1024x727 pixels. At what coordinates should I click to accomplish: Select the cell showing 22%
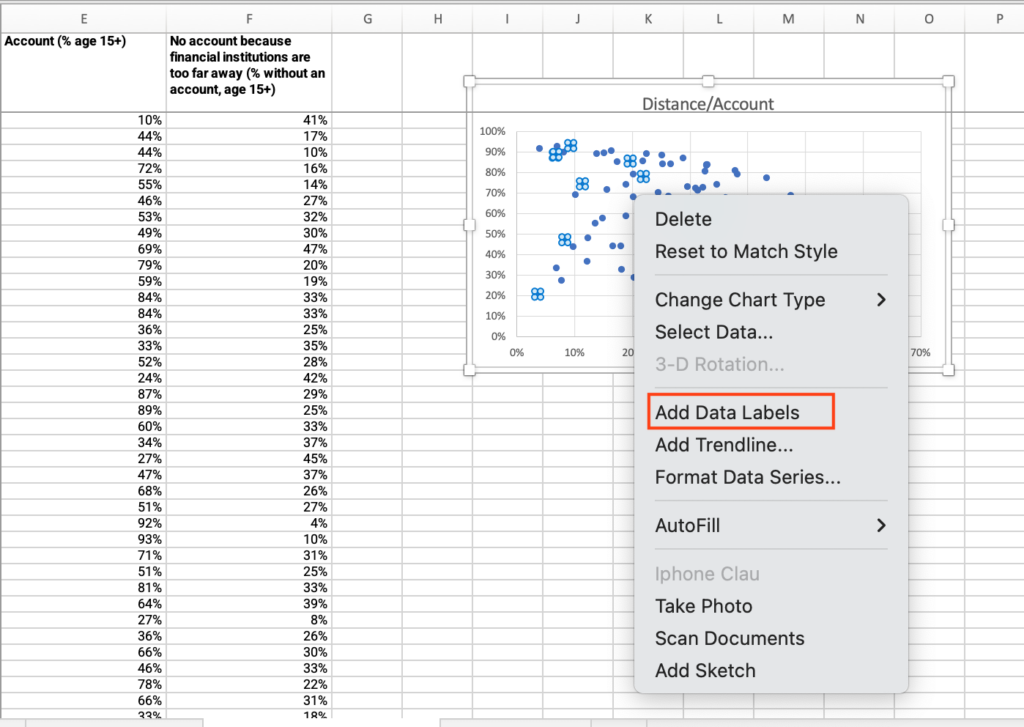coord(249,685)
